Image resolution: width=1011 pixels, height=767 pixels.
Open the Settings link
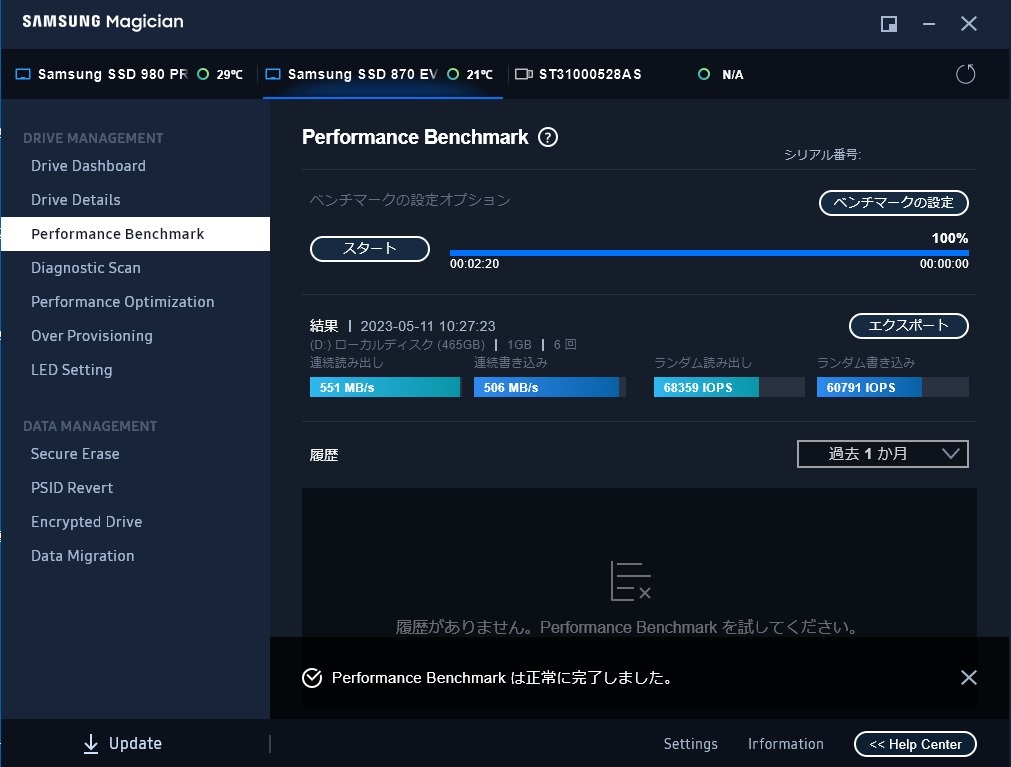(x=690, y=744)
